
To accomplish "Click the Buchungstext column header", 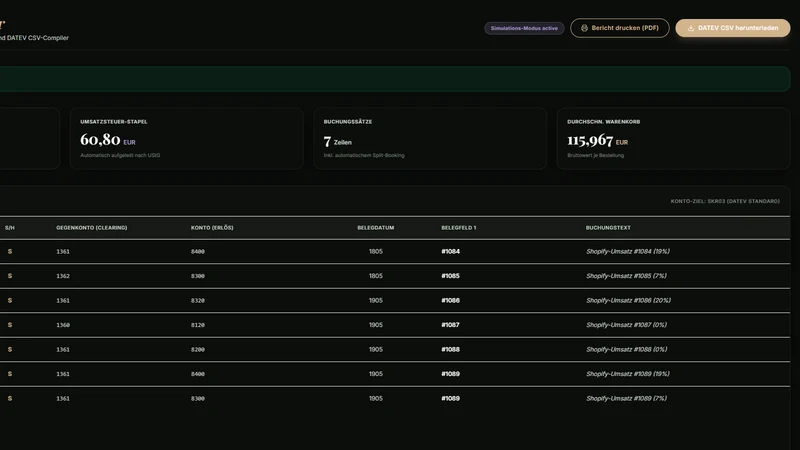I will pos(608,228).
